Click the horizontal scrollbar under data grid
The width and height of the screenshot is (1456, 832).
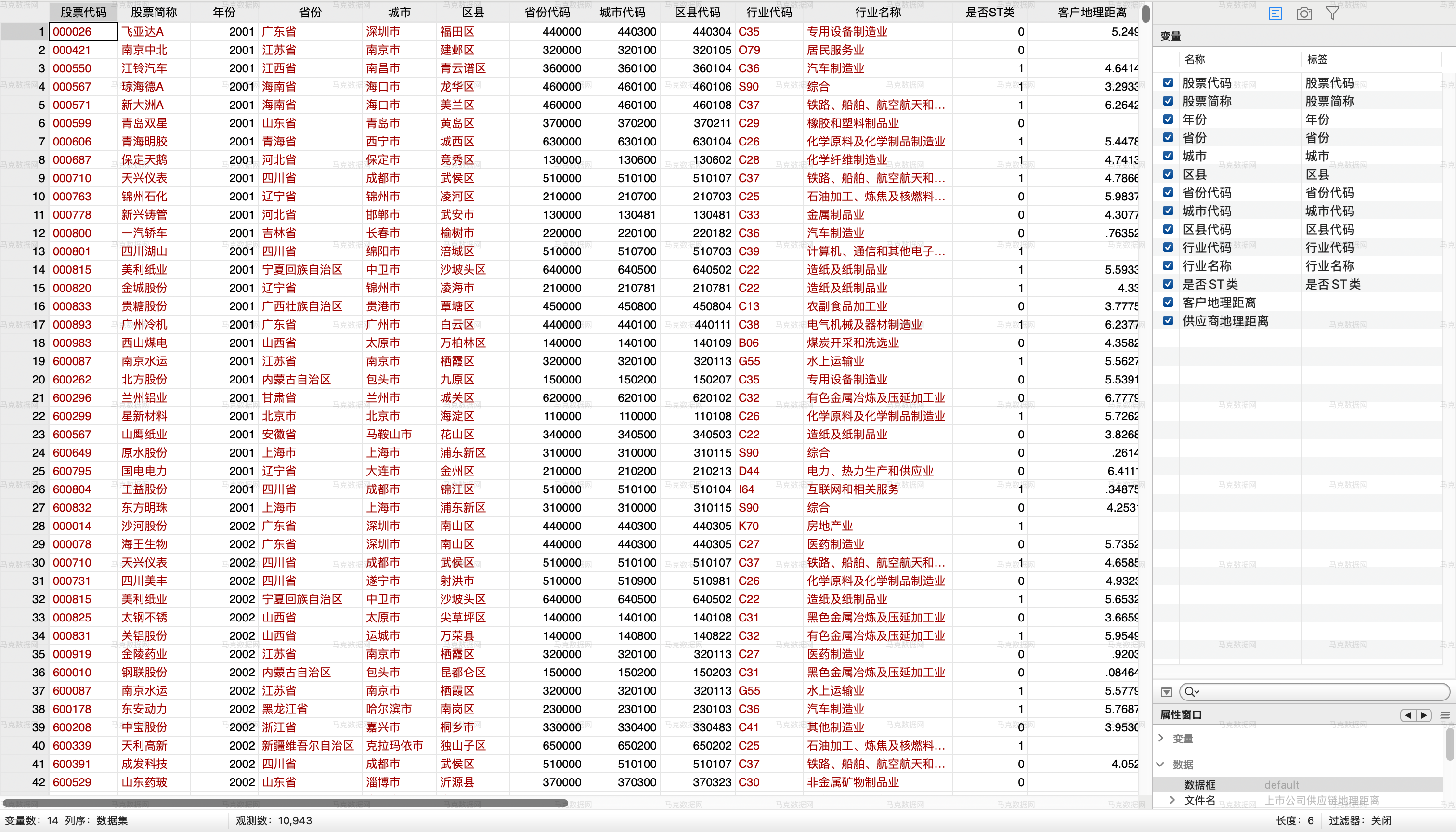[286, 803]
